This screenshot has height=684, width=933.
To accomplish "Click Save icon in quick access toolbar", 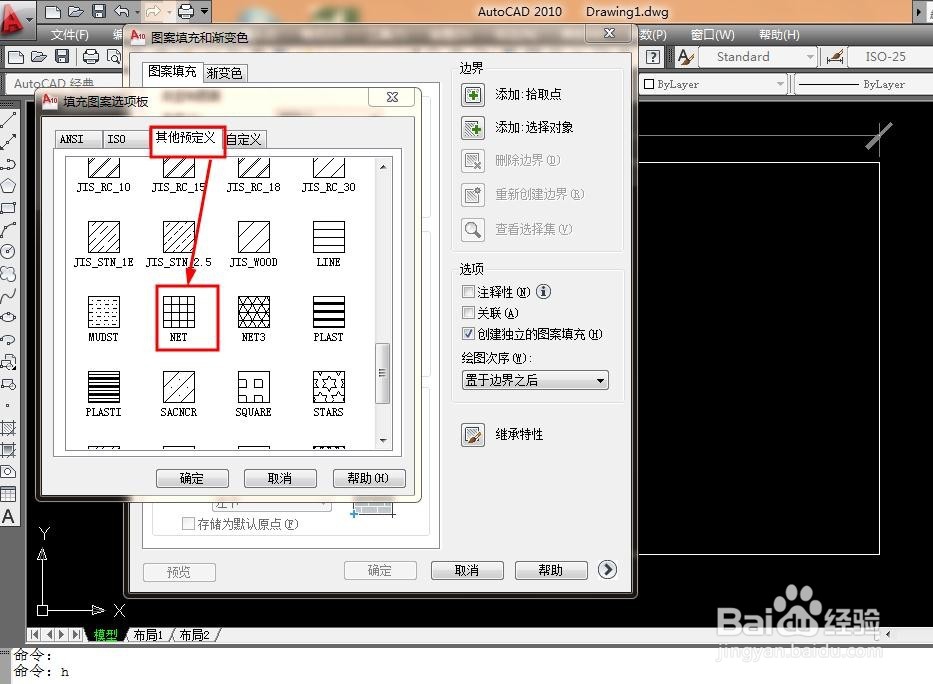I will pyautogui.click(x=99, y=11).
